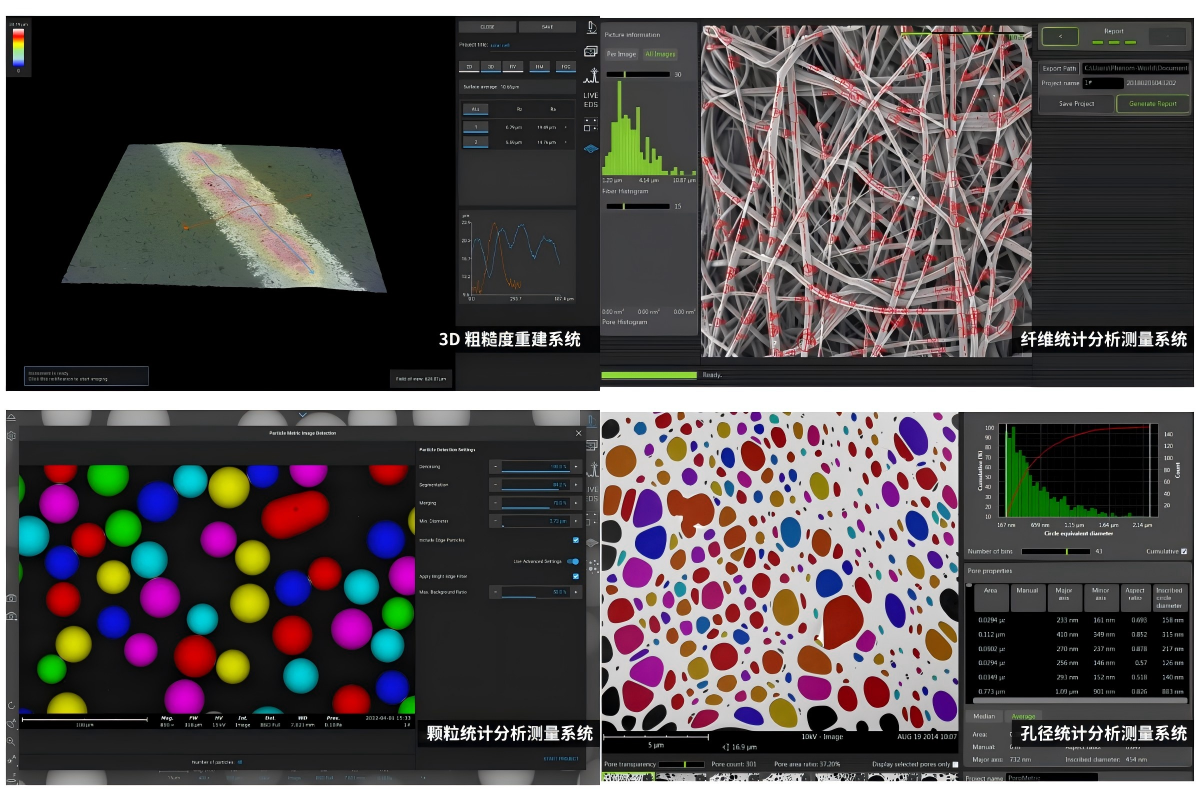Click the zoom magnifier icon on left sidebar

coord(11,741)
